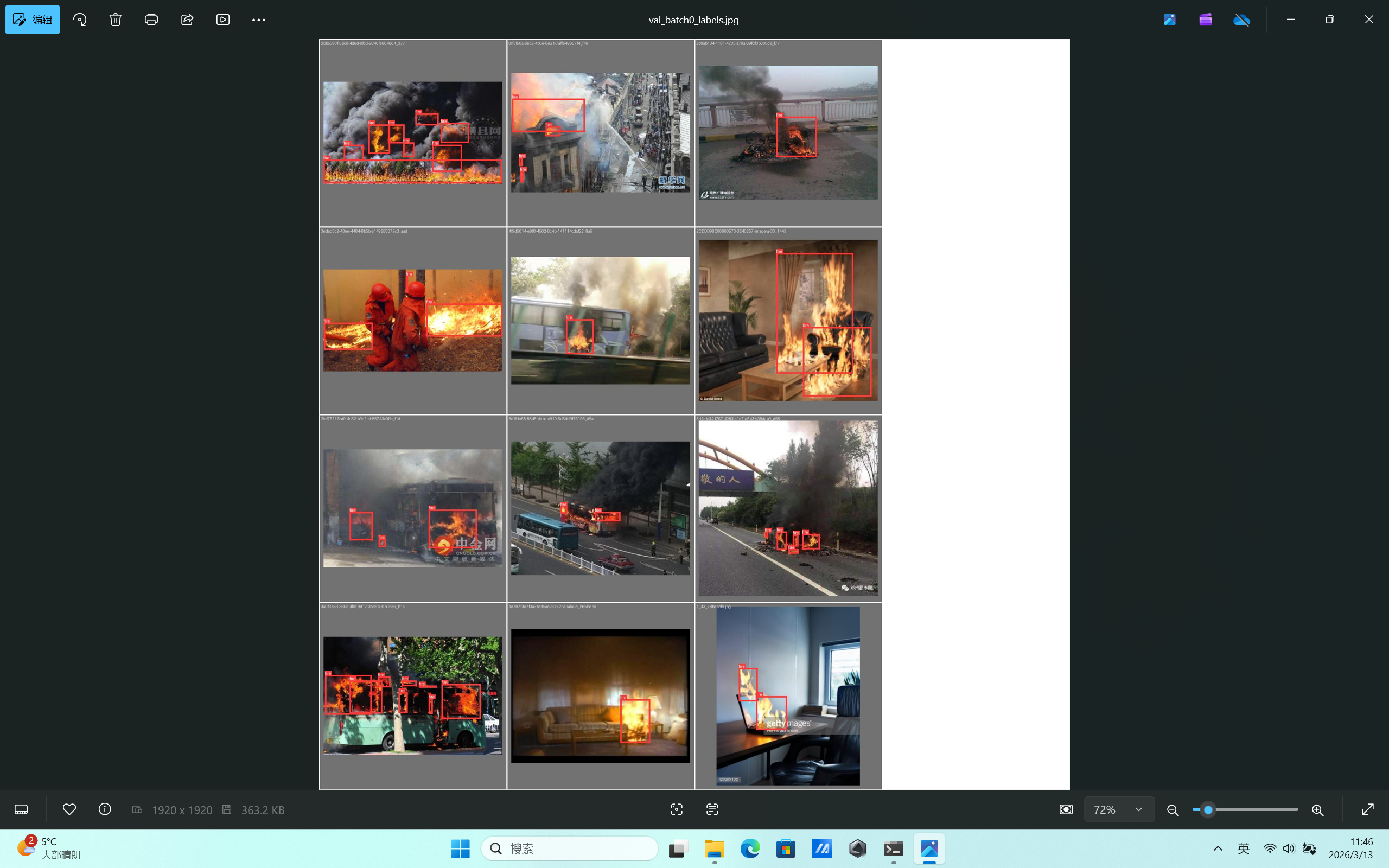Click the 编辑 edit button

33,20
